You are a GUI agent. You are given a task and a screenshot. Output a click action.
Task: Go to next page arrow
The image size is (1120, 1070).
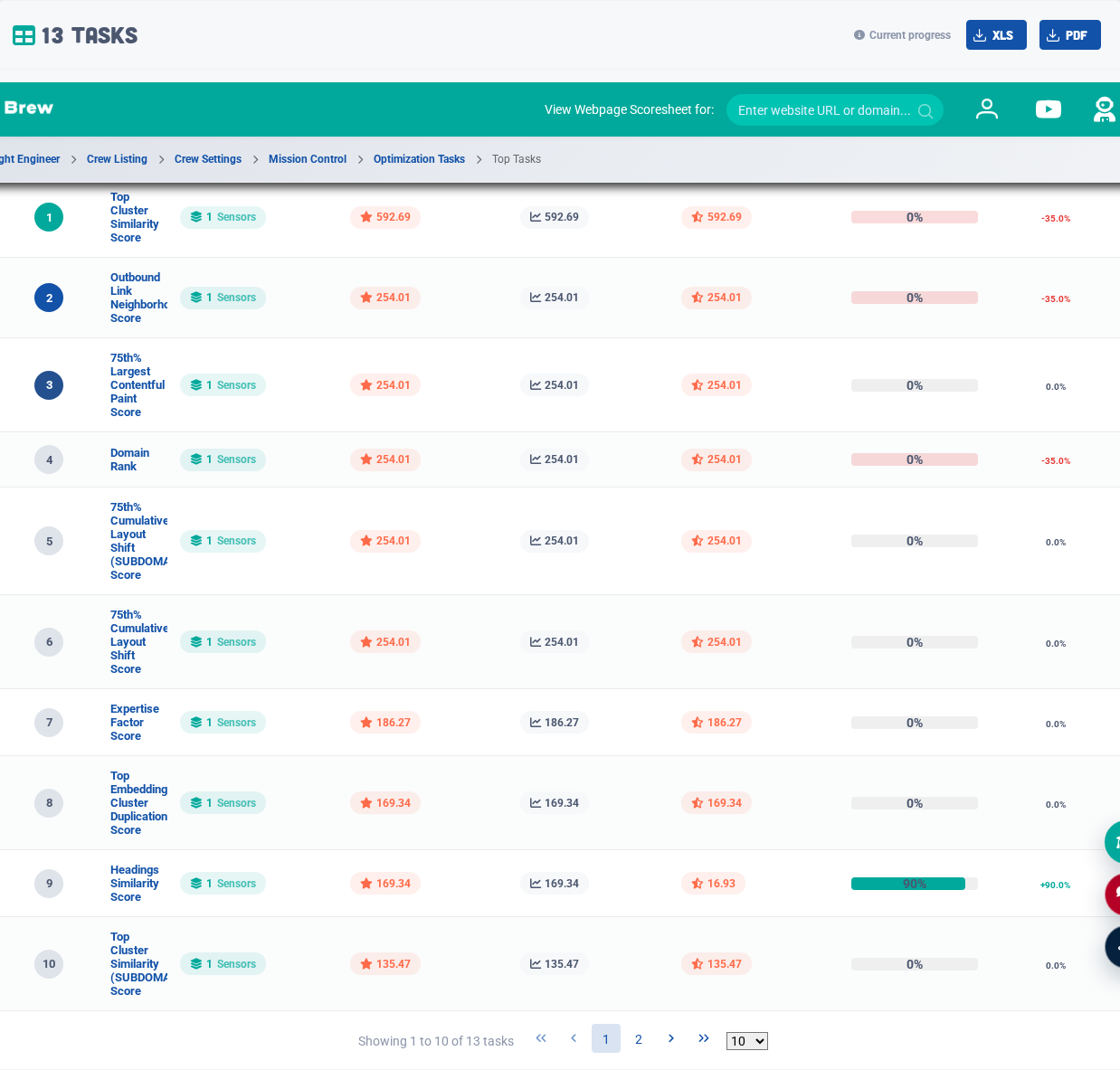tap(671, 1038)
